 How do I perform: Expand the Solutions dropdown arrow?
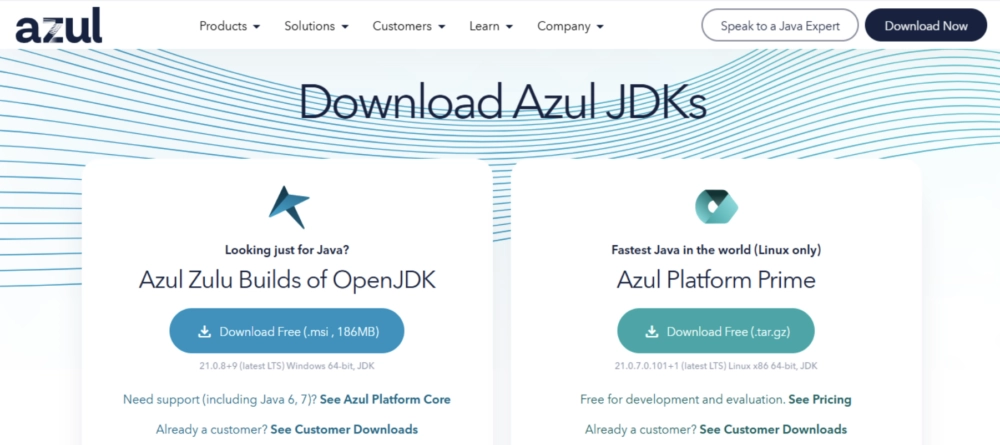click(344, 27)
